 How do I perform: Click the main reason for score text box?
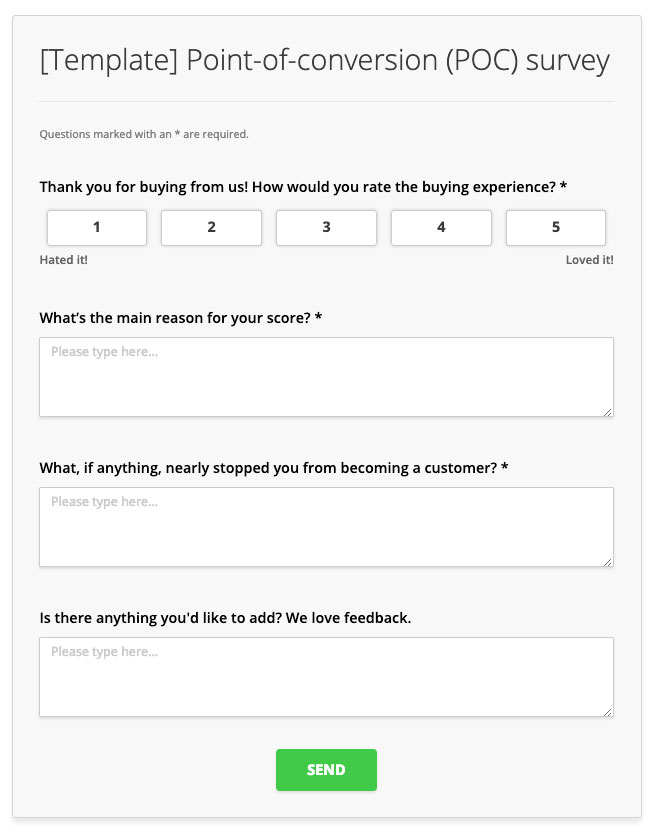tap(326, 377)
